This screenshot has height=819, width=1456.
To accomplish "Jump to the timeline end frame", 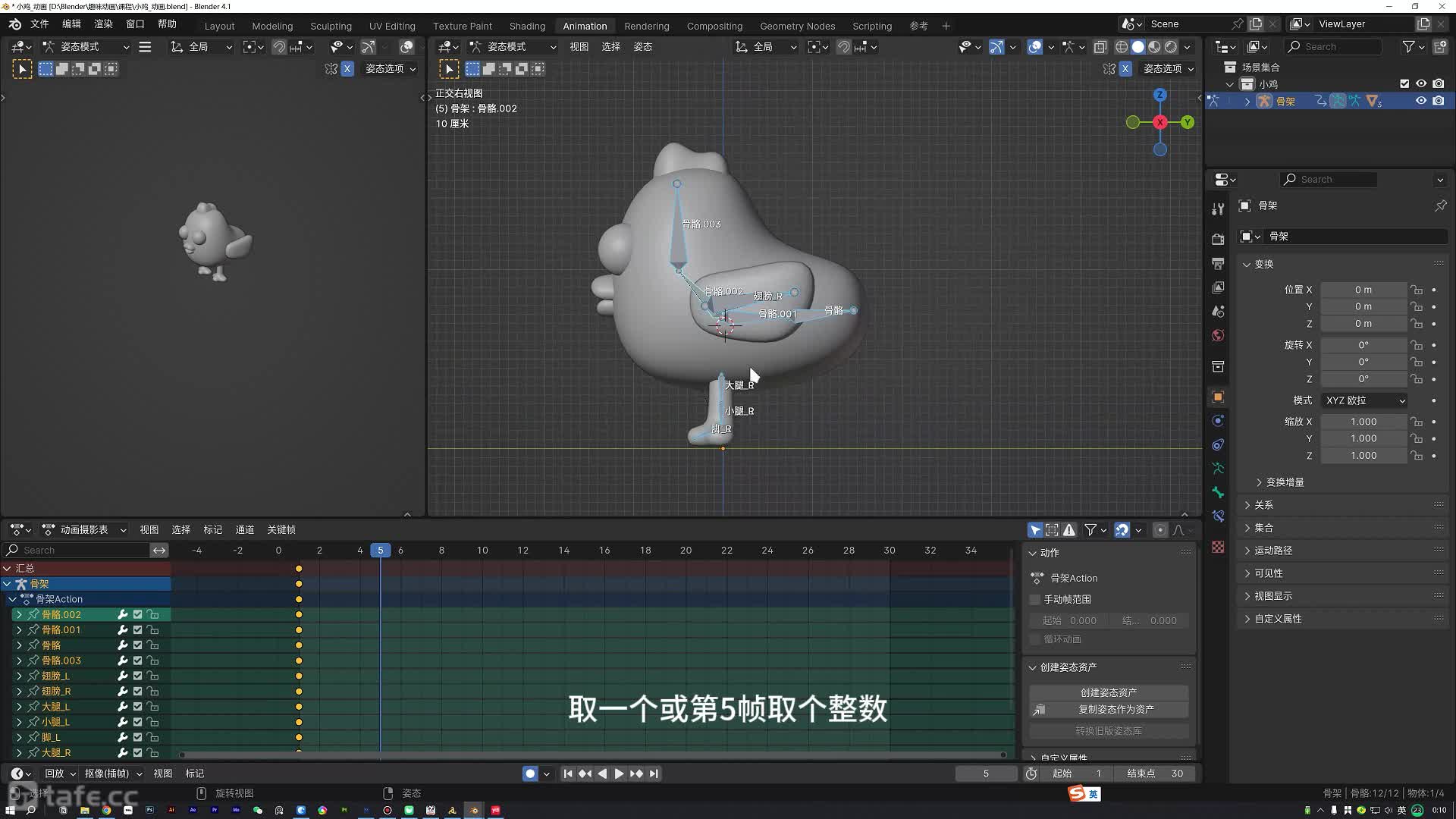I will (654, 773).
